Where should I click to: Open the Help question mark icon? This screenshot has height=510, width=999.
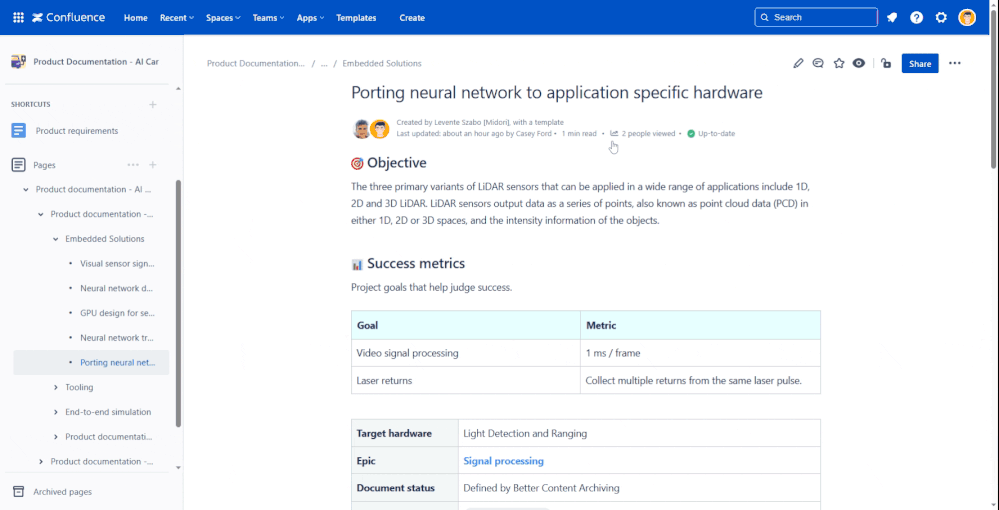click(916, 18)
